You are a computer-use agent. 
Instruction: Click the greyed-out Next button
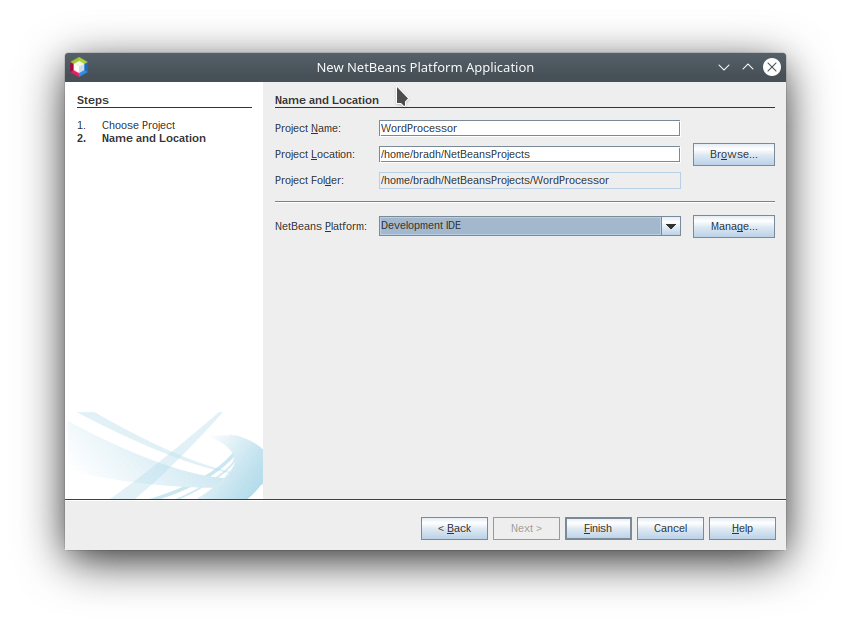[x=526, y=528]
